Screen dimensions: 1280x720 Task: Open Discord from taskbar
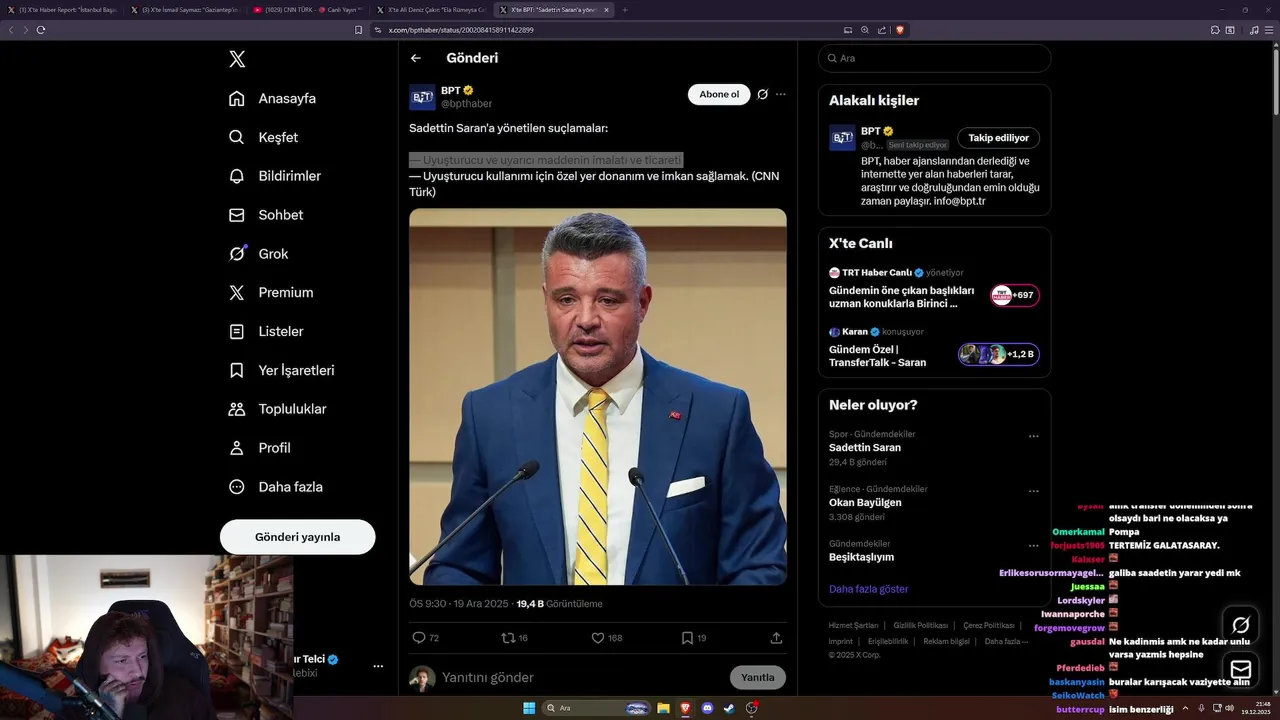(708, 708)
